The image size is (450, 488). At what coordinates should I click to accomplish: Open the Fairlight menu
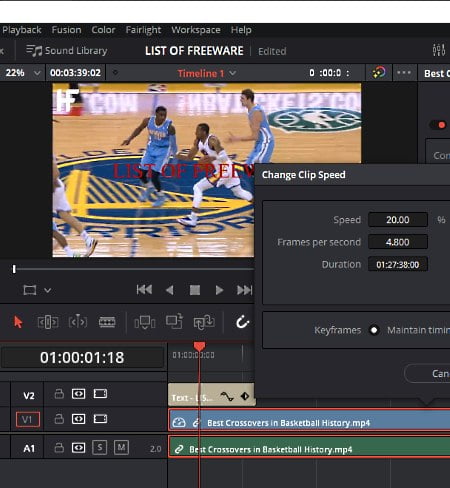pyautogui.click(x=143, y=30)
